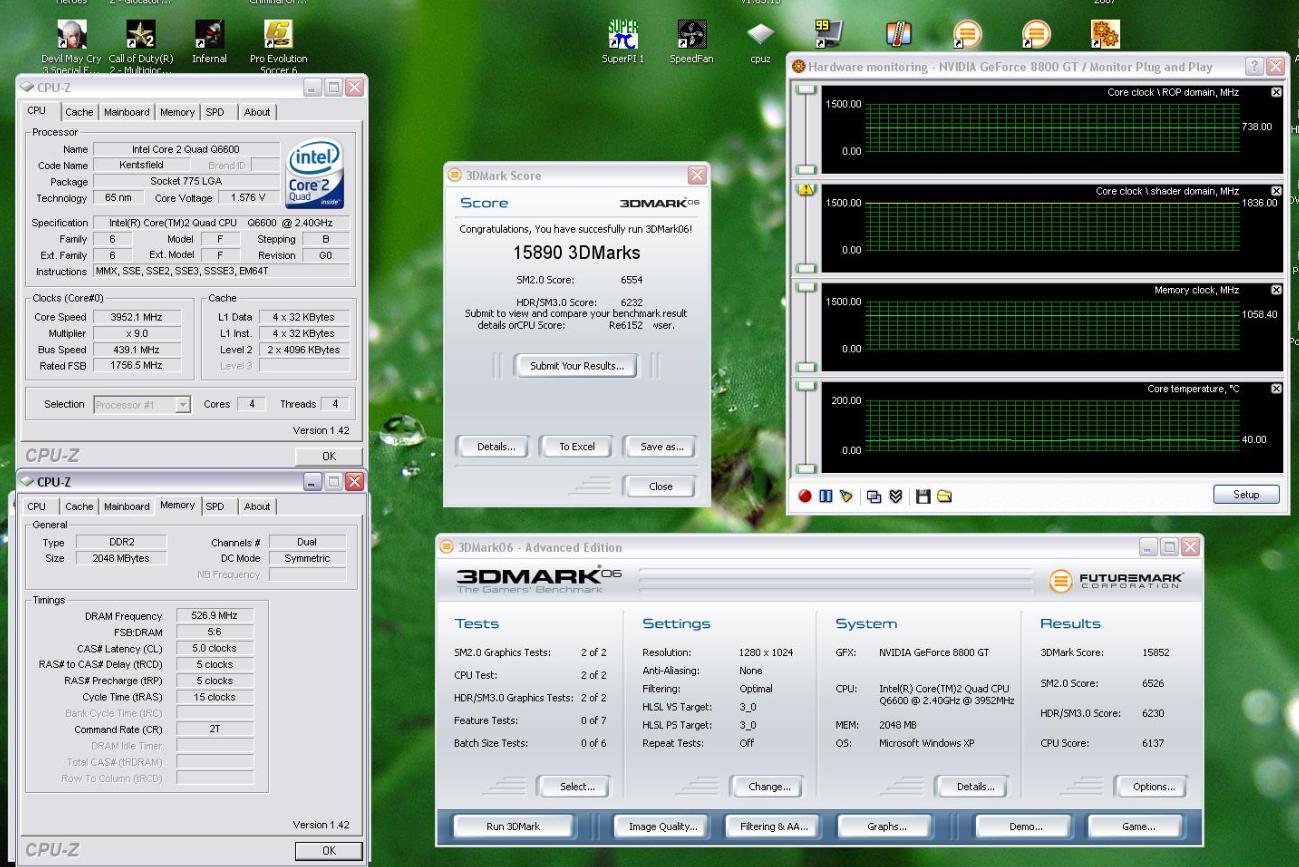This screenshot has width=1299, height=867.
Task: Pause monitoring with the blue pause icon
Action: [825, 496]
